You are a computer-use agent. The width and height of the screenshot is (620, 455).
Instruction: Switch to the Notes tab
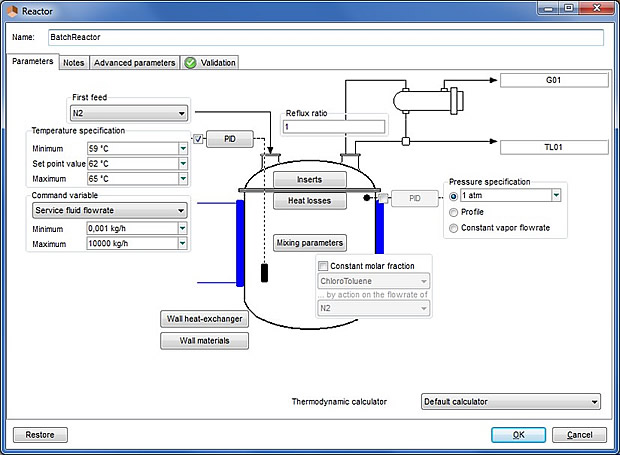coord(74,63)
